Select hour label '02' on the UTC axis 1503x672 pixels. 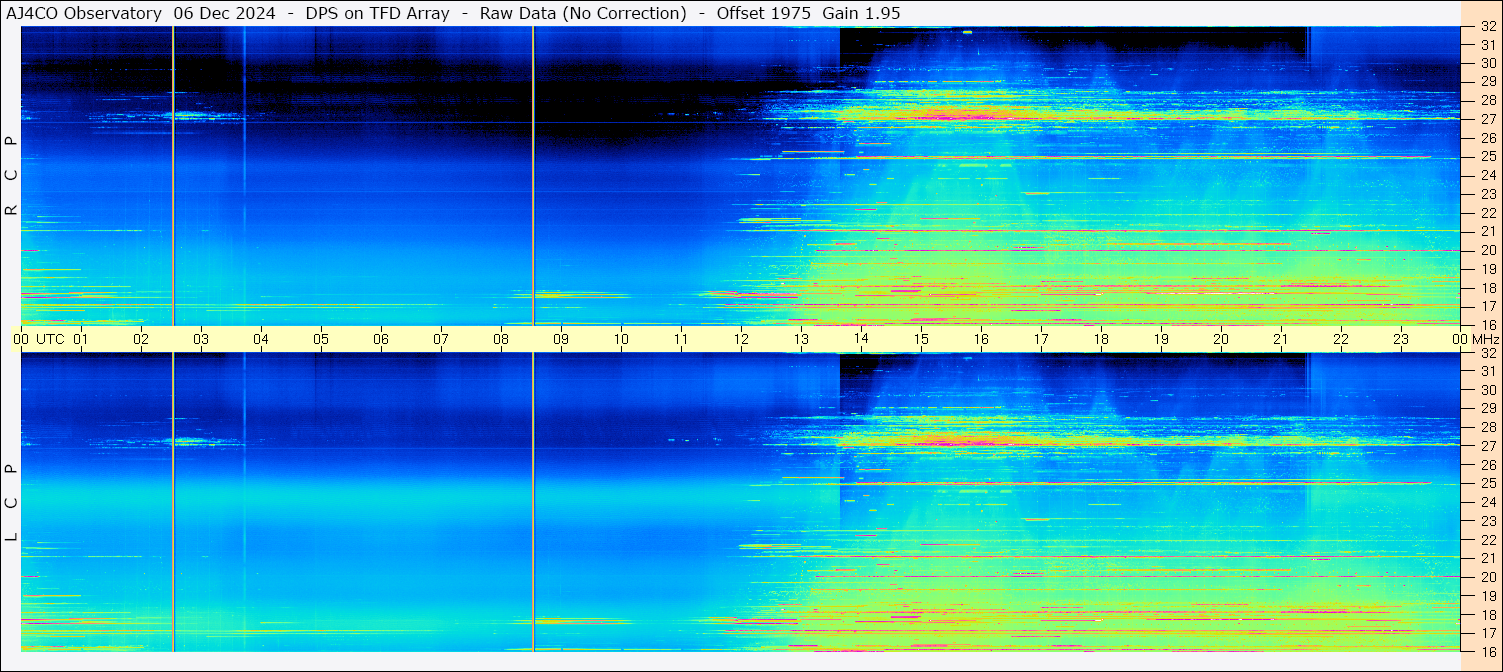[141, 339]
